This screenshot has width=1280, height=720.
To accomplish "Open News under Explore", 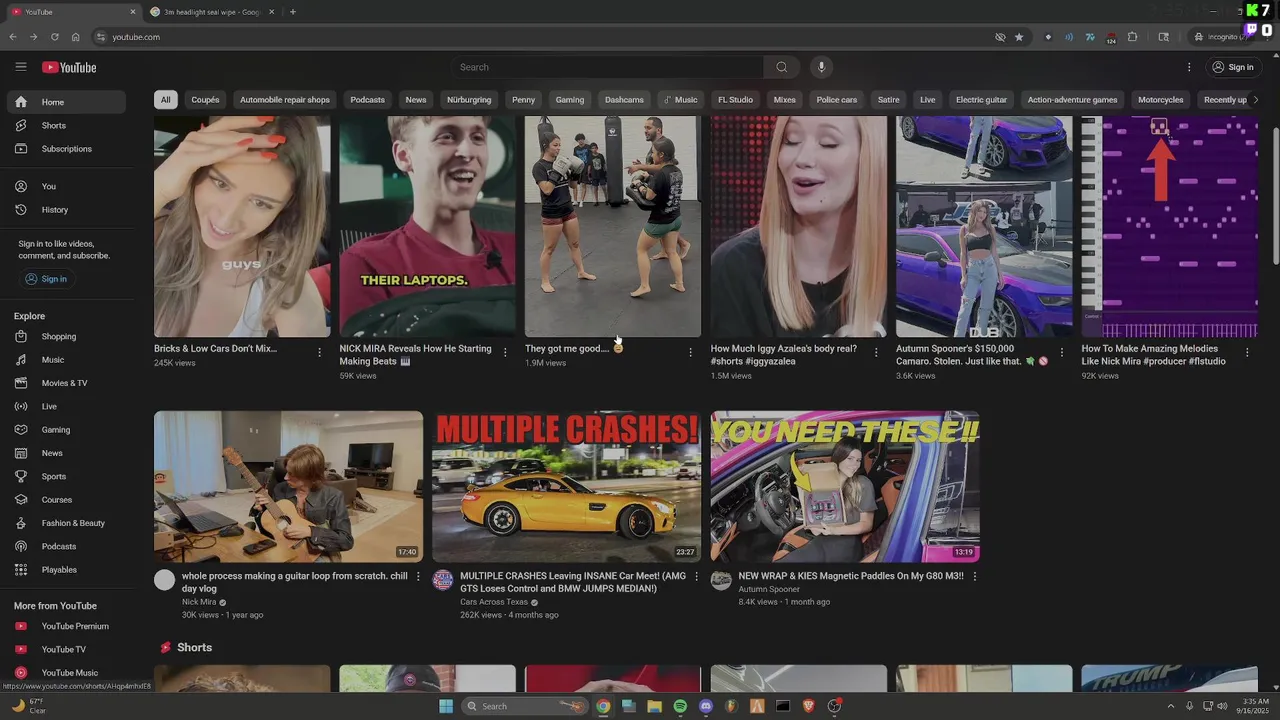I will point(66,453).
